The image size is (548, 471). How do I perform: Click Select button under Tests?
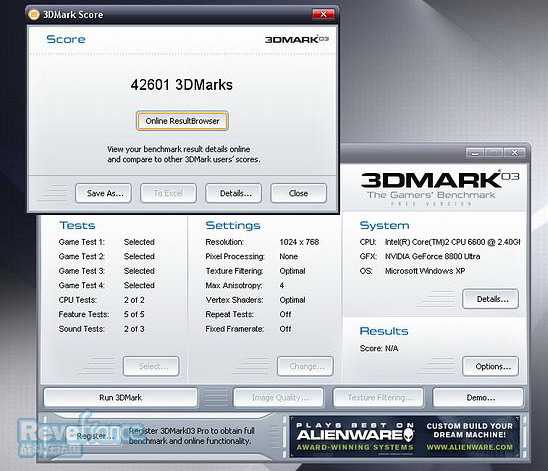151,366
